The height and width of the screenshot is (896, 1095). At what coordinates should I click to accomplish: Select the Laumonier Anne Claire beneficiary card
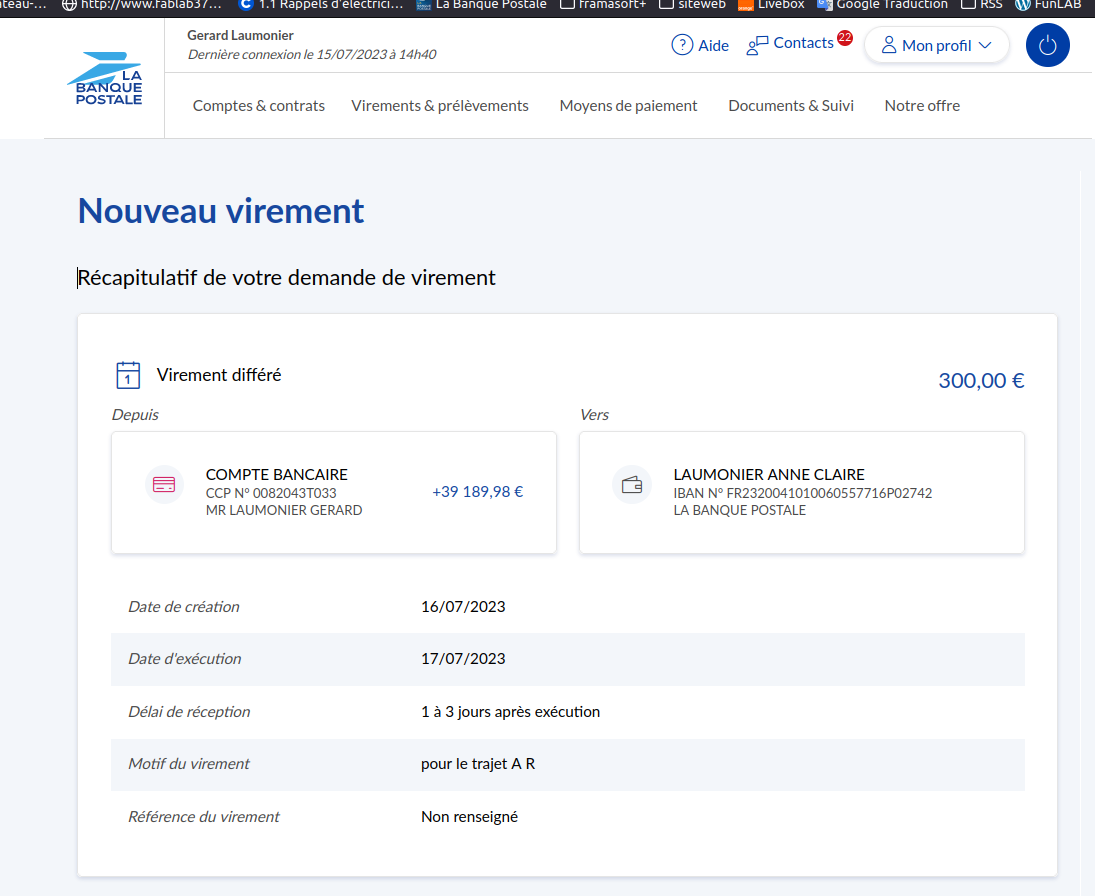pos(802,492)
